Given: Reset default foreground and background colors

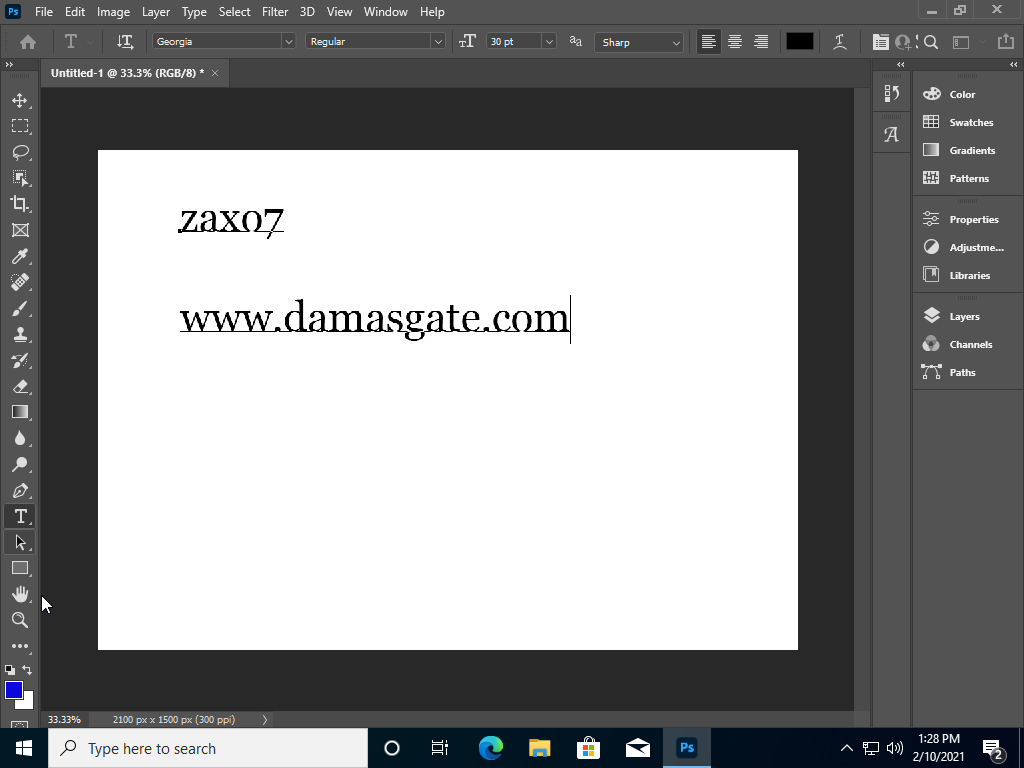Looking at the screenshot, I should [10, 669].
